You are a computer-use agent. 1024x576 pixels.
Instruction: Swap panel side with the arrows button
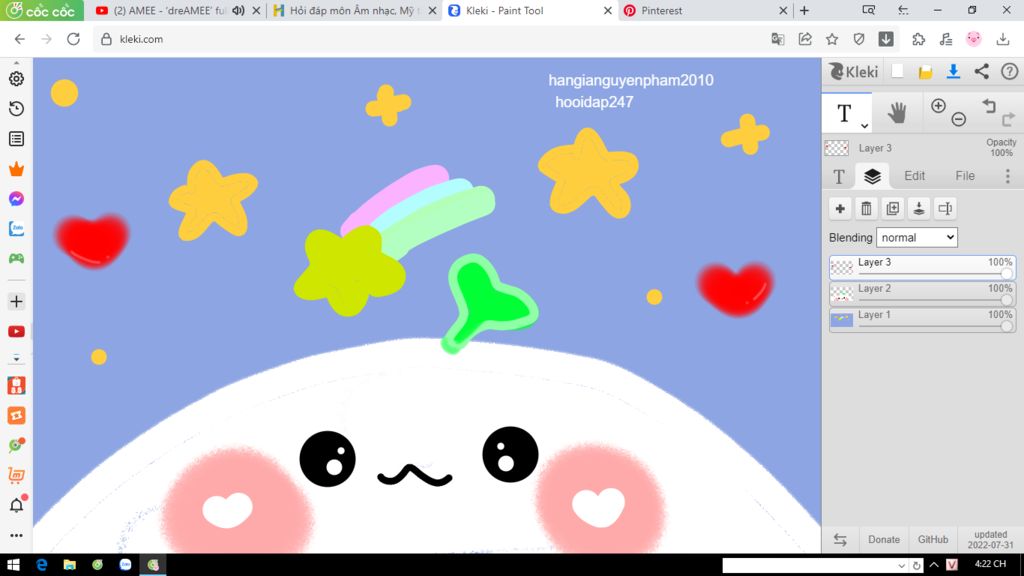tap(840, 539)
